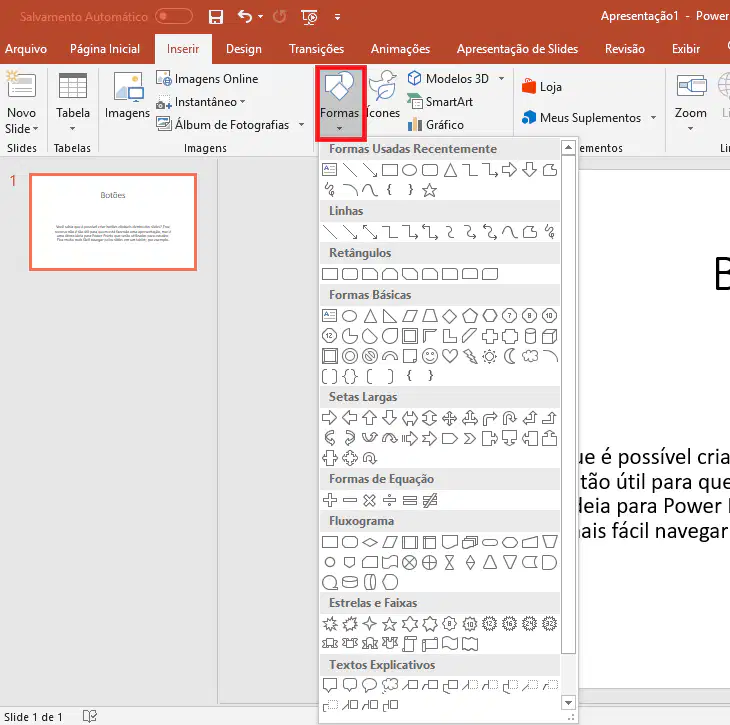The image size is (730, 725).
Task: Switch to Página Inicial tab
Action: 105,49
